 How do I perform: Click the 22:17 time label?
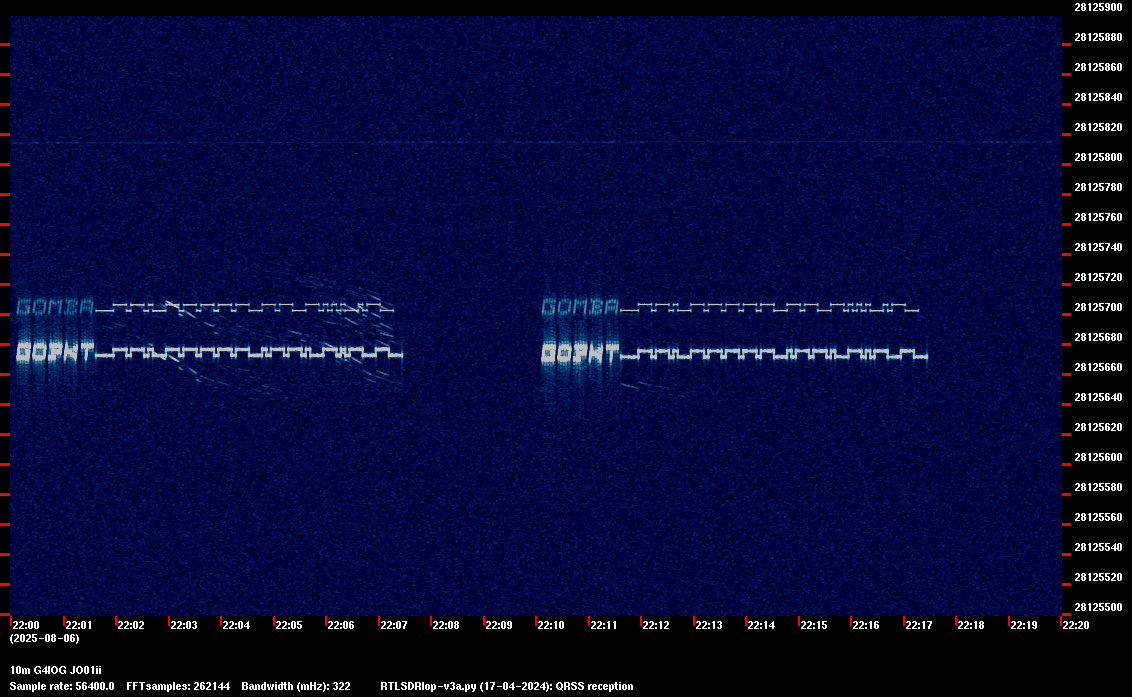tap(918, 625)
